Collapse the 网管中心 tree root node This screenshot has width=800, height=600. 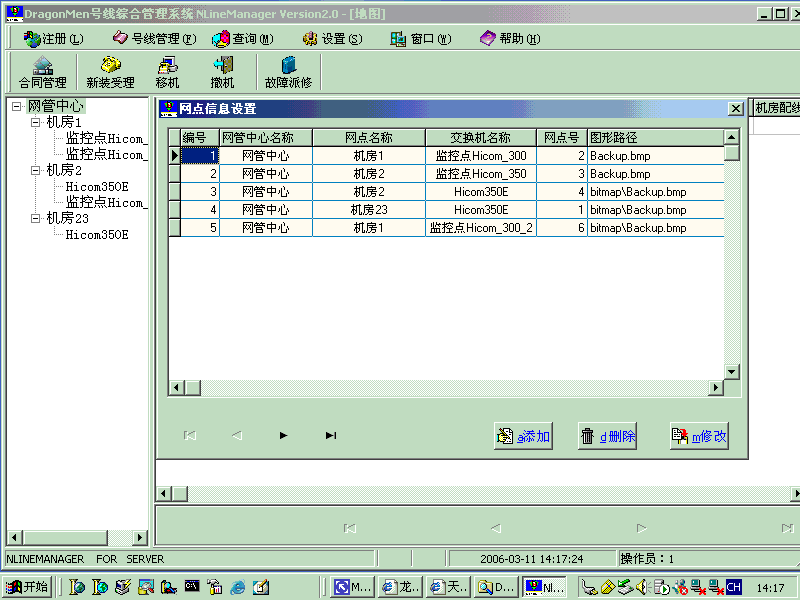point(17,106)
